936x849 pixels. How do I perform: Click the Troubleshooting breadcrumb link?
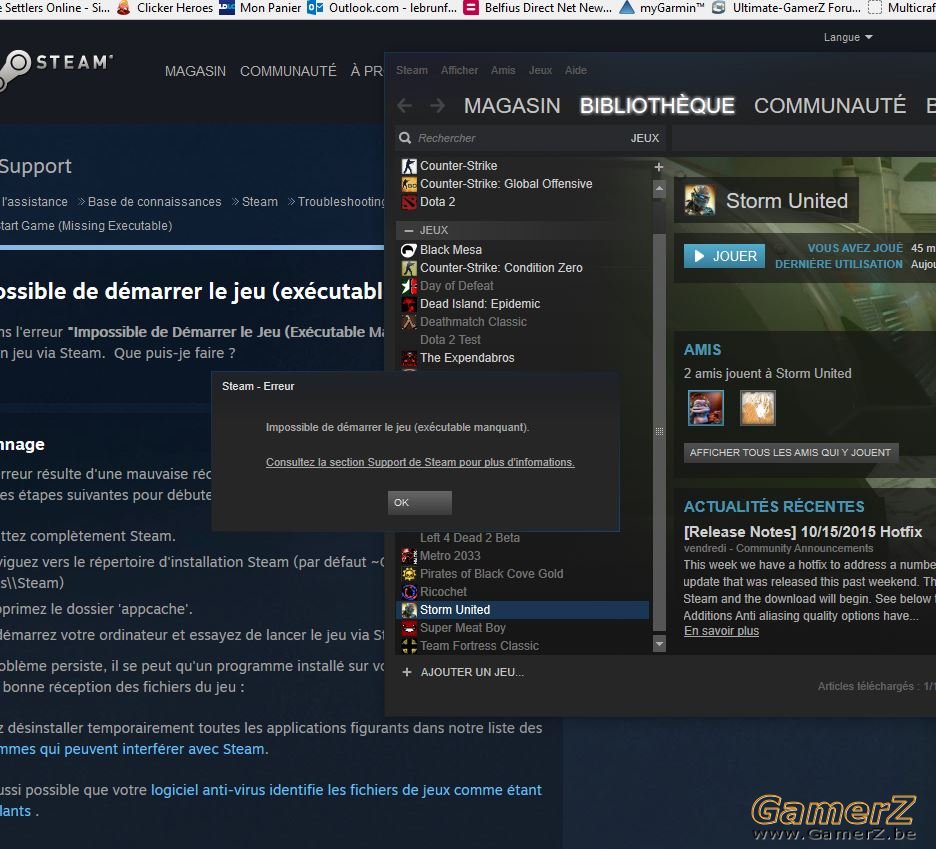[341, 202]
